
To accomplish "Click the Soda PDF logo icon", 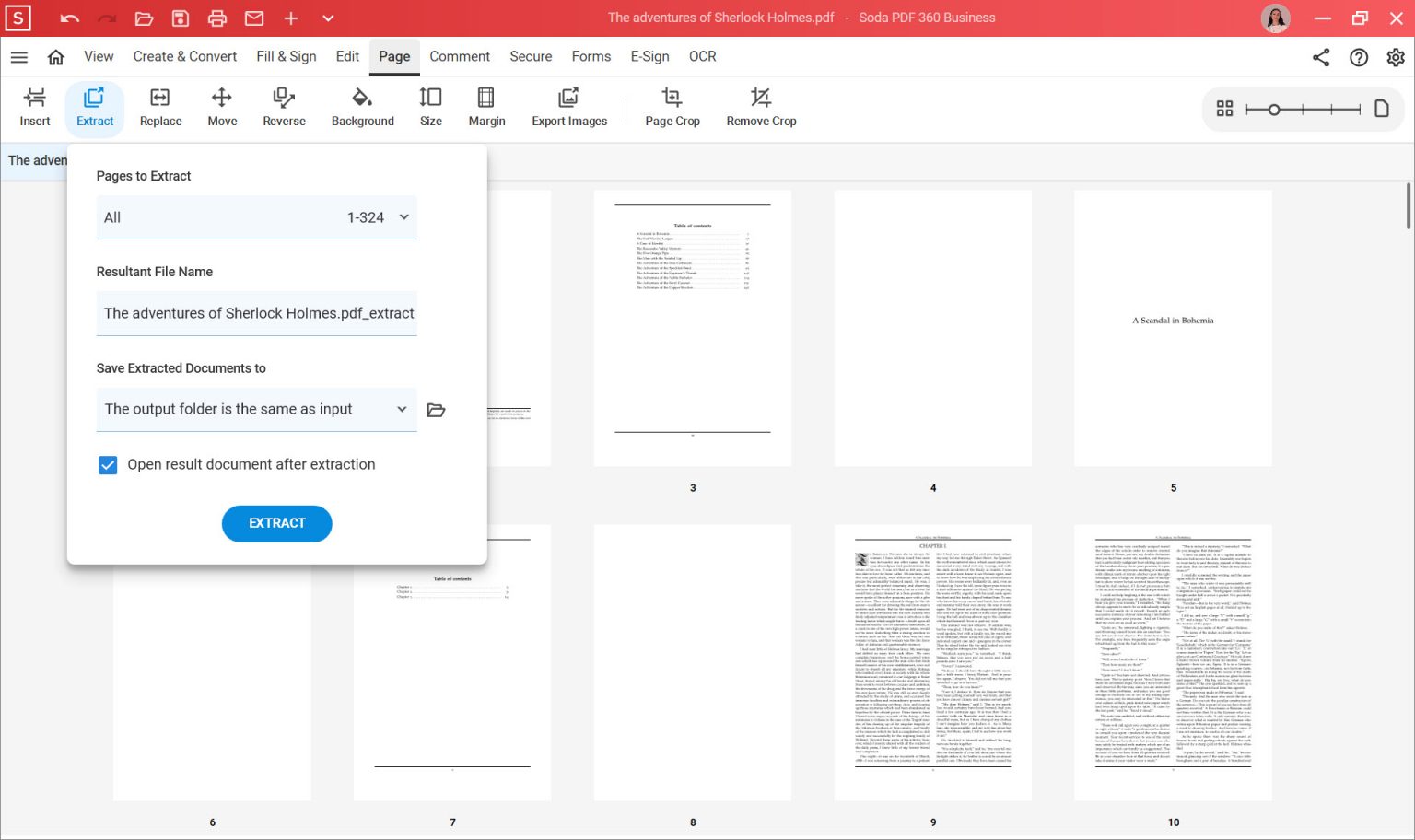I will coord(18,17).
